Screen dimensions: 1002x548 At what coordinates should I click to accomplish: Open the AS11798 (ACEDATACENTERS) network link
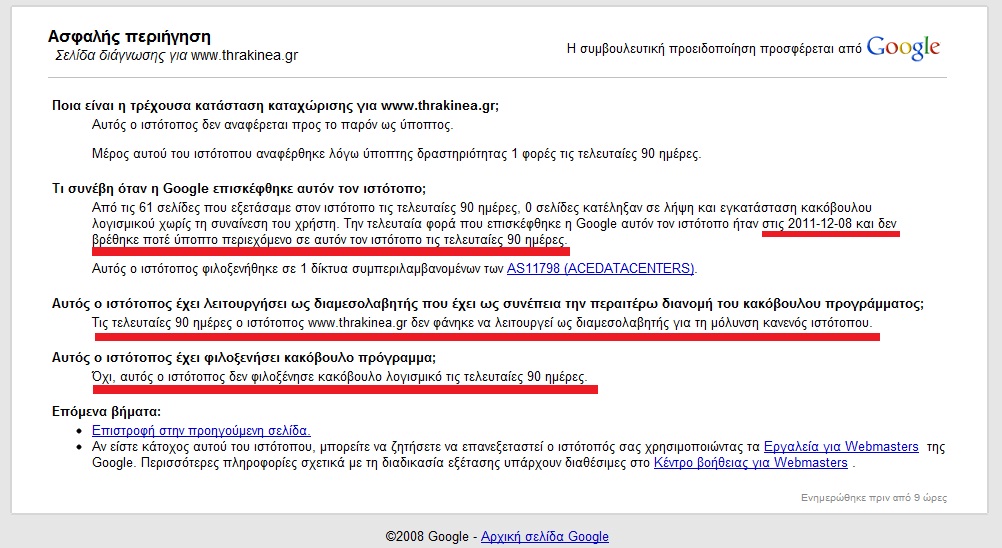tap(601, 268)
